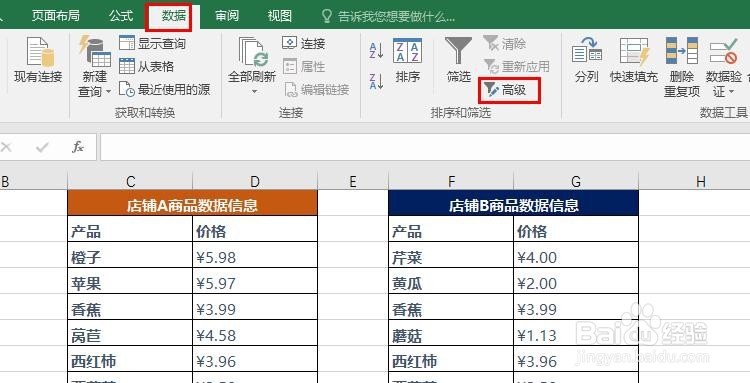Image resolution: width=750 pixels, height=383 pixels.
Task: Select Shop B's 香蕉 cell
Action: point(451,307)
